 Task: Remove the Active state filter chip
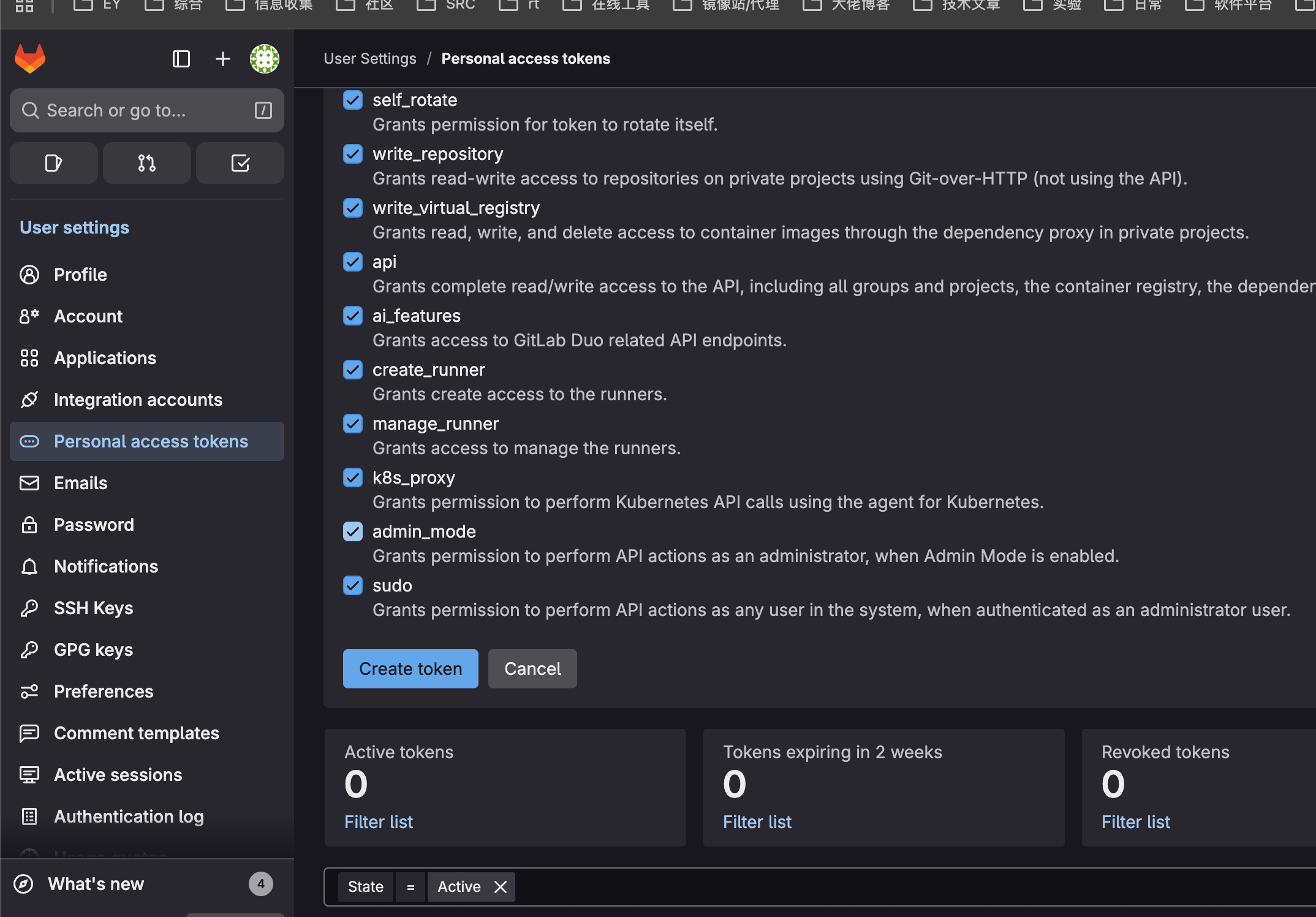501,887
